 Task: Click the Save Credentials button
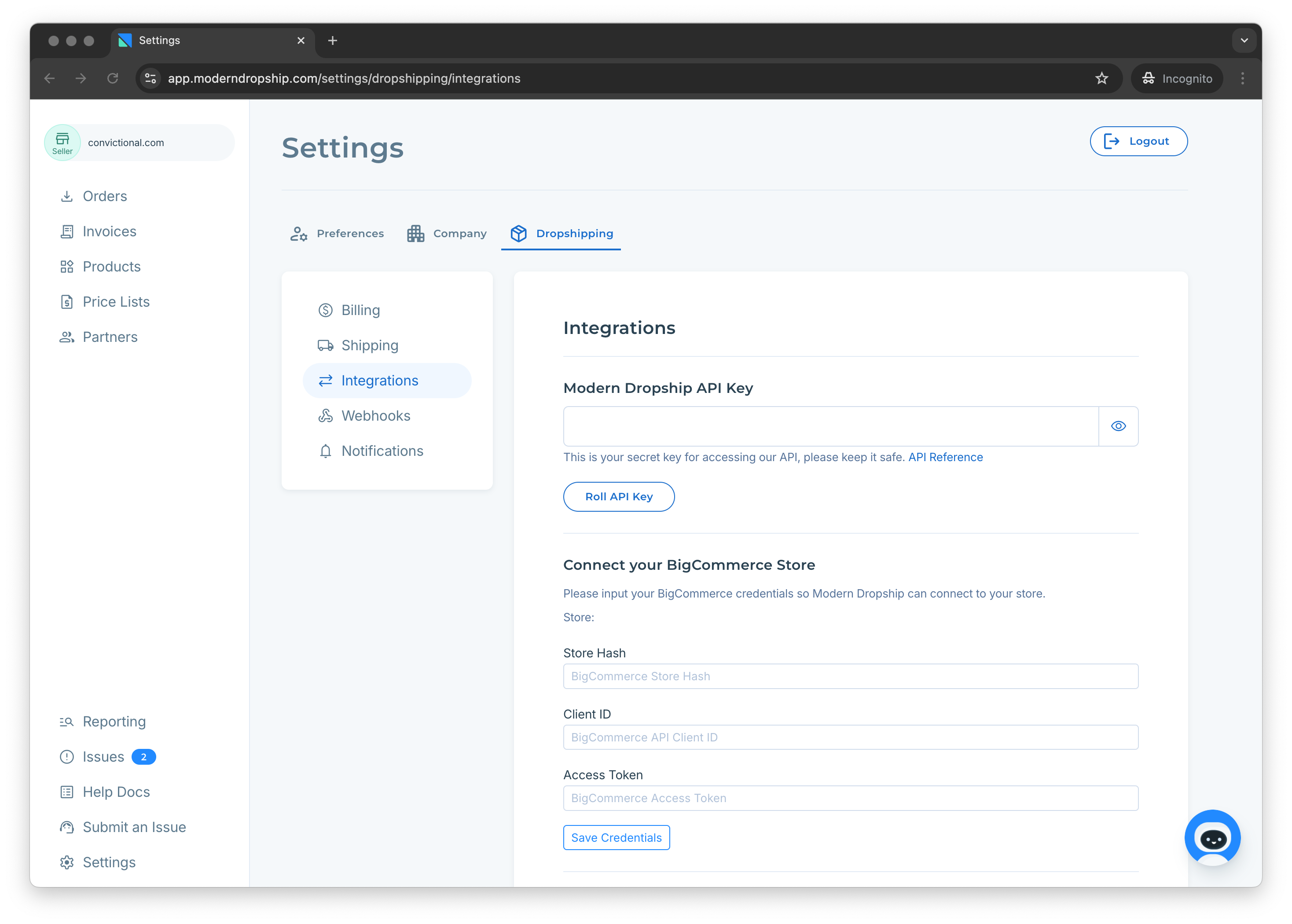[x=616, y=837]
